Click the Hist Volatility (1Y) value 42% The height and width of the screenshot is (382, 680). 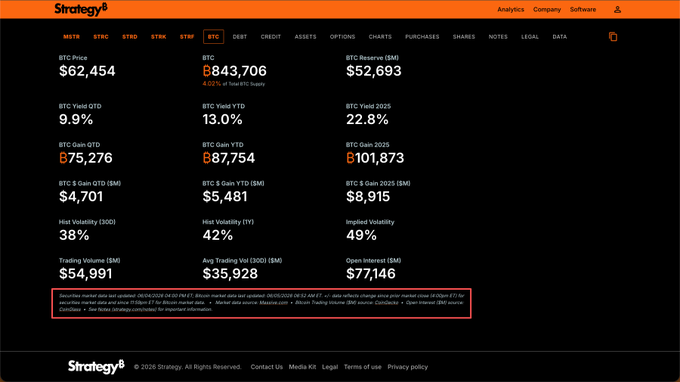tap(218, 235)
